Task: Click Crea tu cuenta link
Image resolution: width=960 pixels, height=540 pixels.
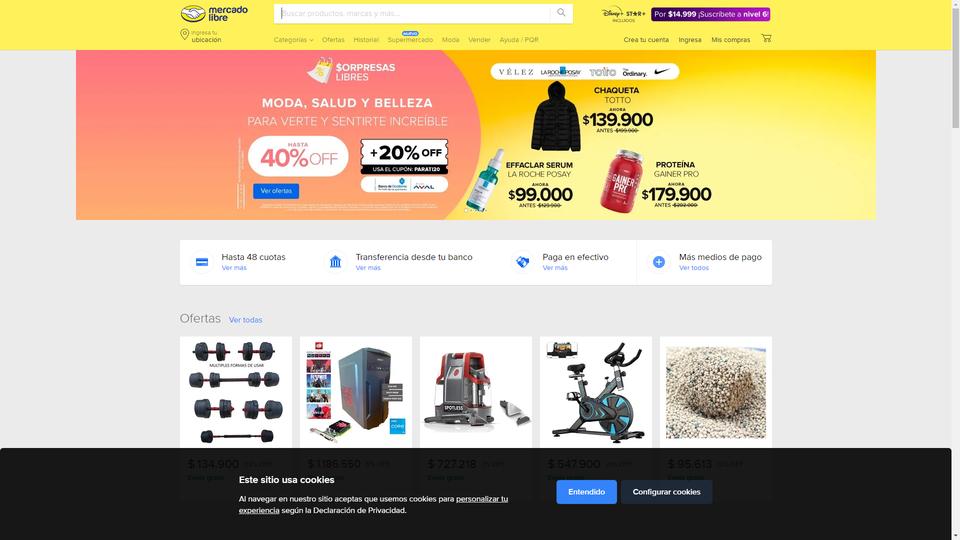Action: [x=646, y=40]
